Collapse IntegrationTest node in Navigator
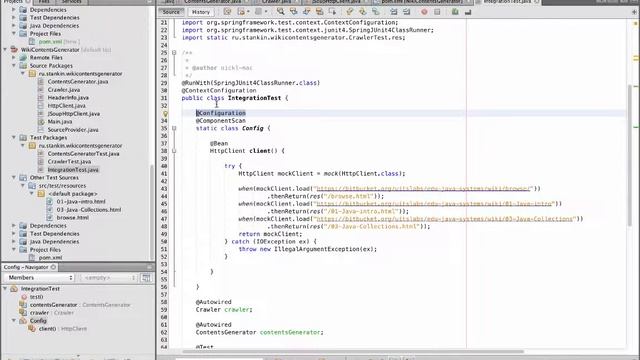 (x=5, y=289)
